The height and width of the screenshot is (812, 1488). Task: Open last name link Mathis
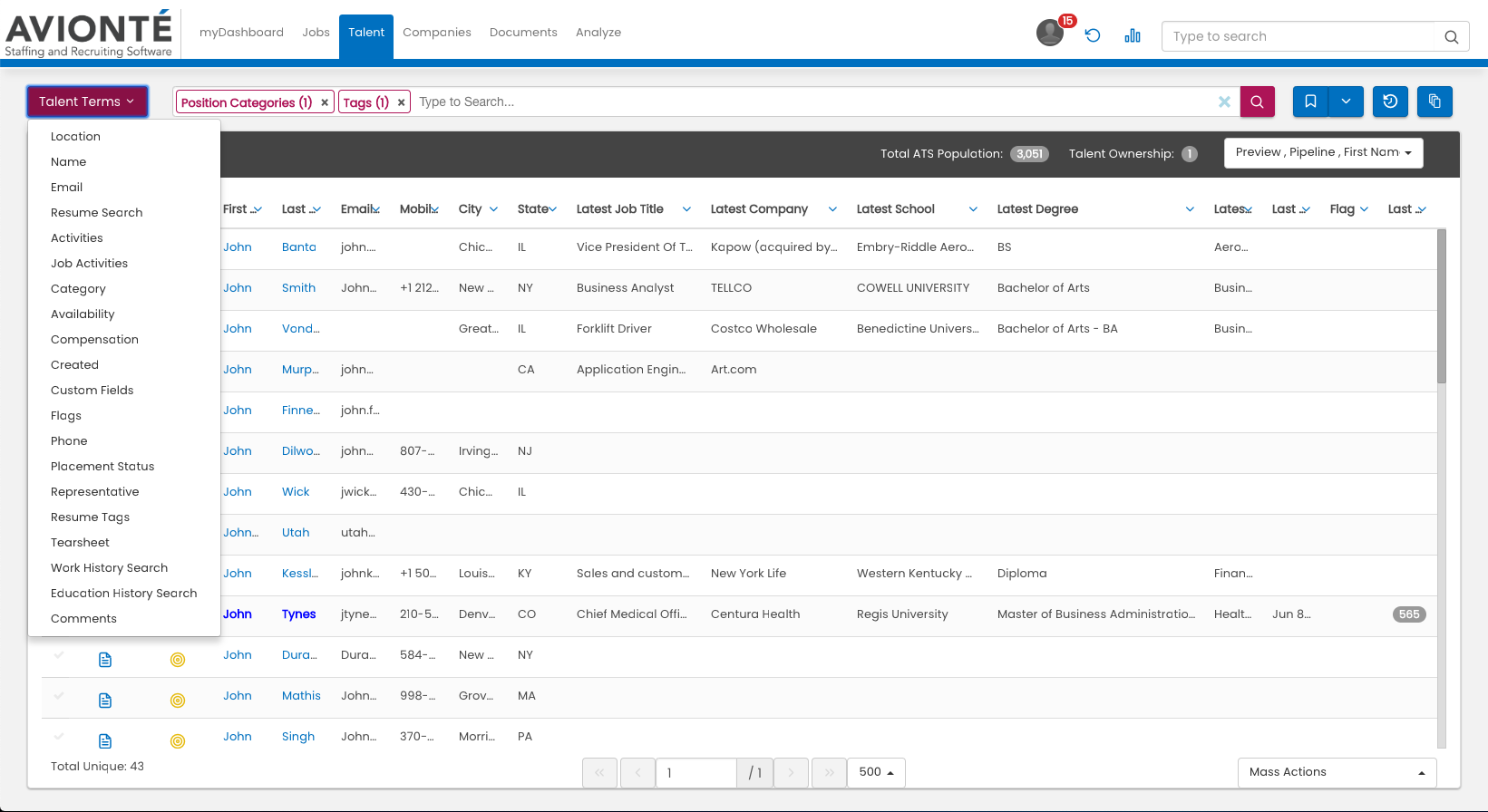301,696
